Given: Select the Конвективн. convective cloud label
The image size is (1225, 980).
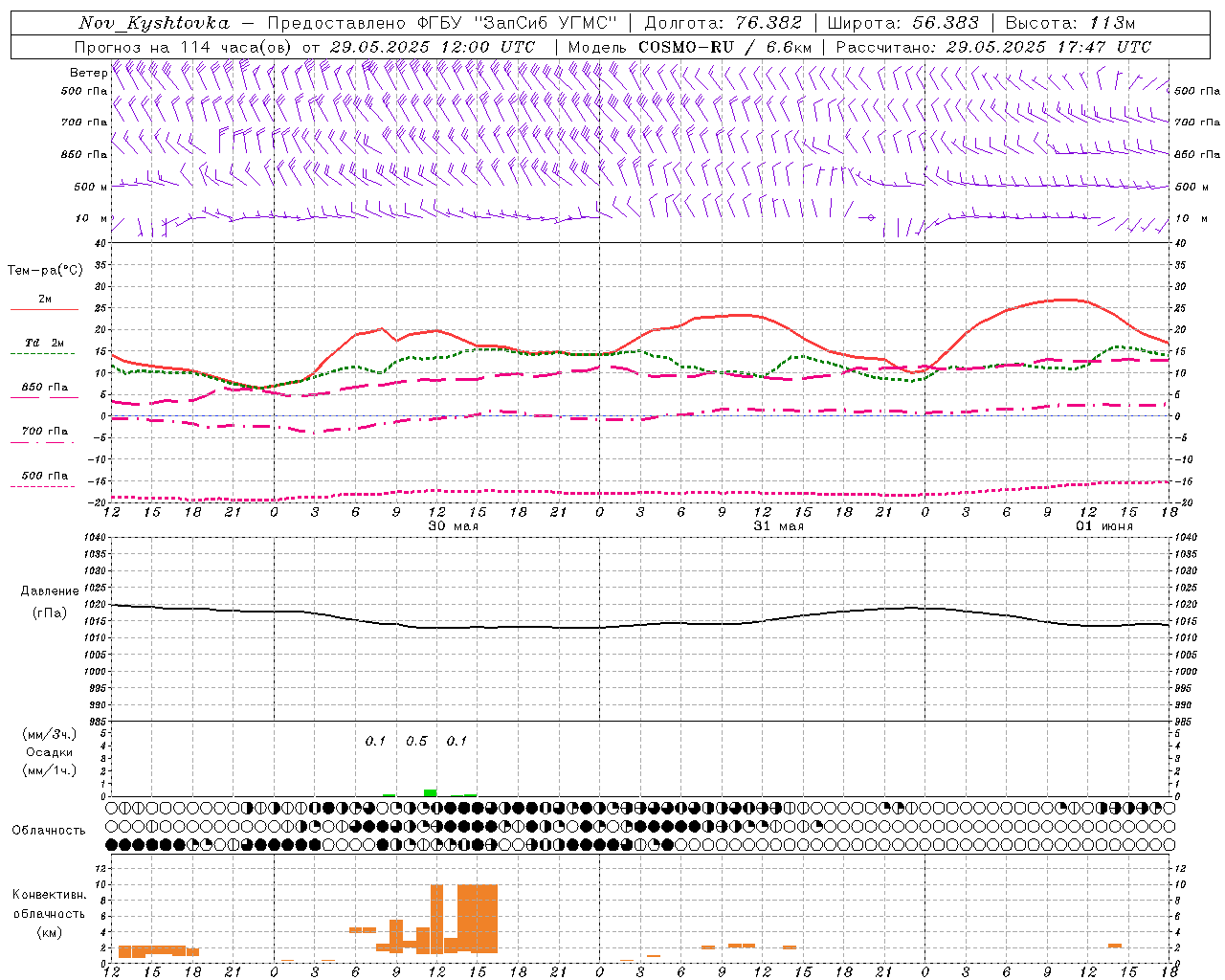Looking at the screenshot, I should tap(50, 895).
